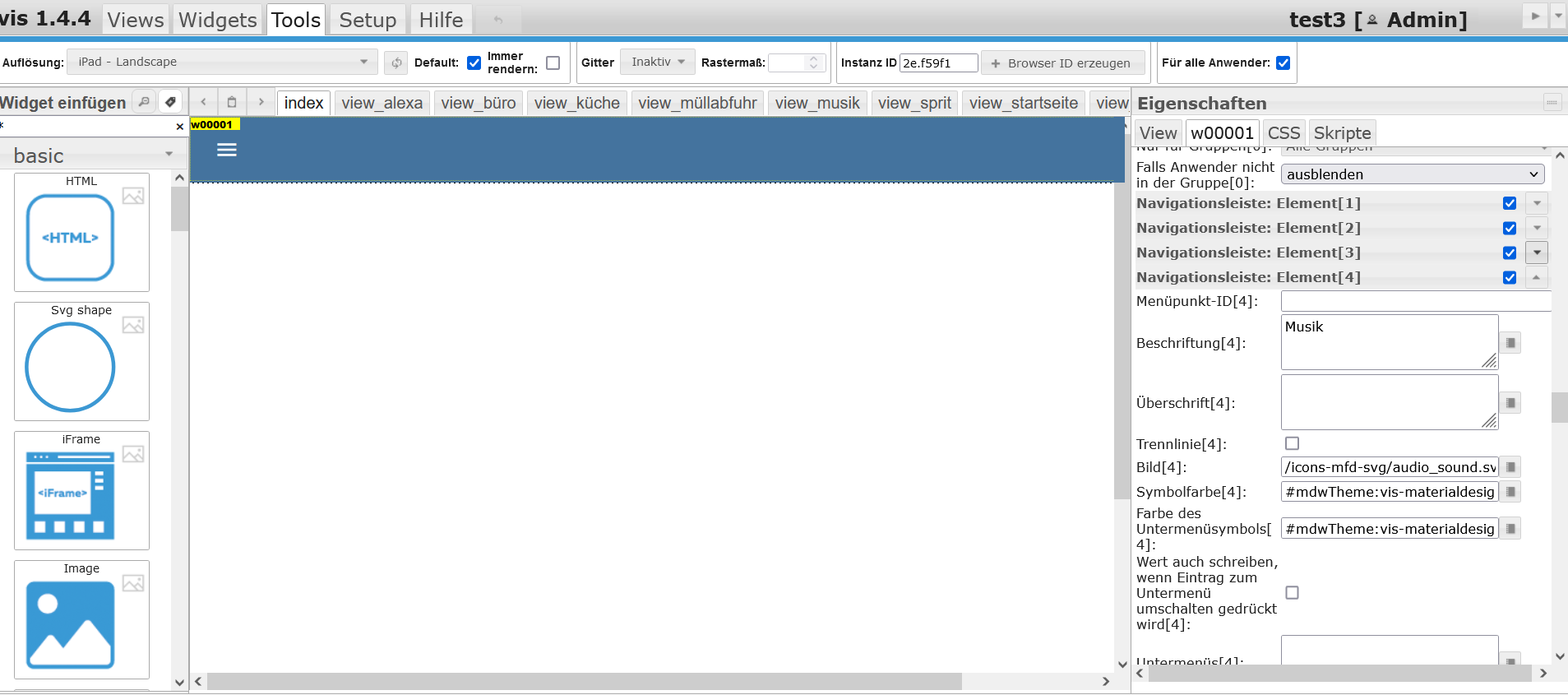The image size is (1568, 695).
Task: Open editor button beside Beschriftung[4]
Action: 1510,343
